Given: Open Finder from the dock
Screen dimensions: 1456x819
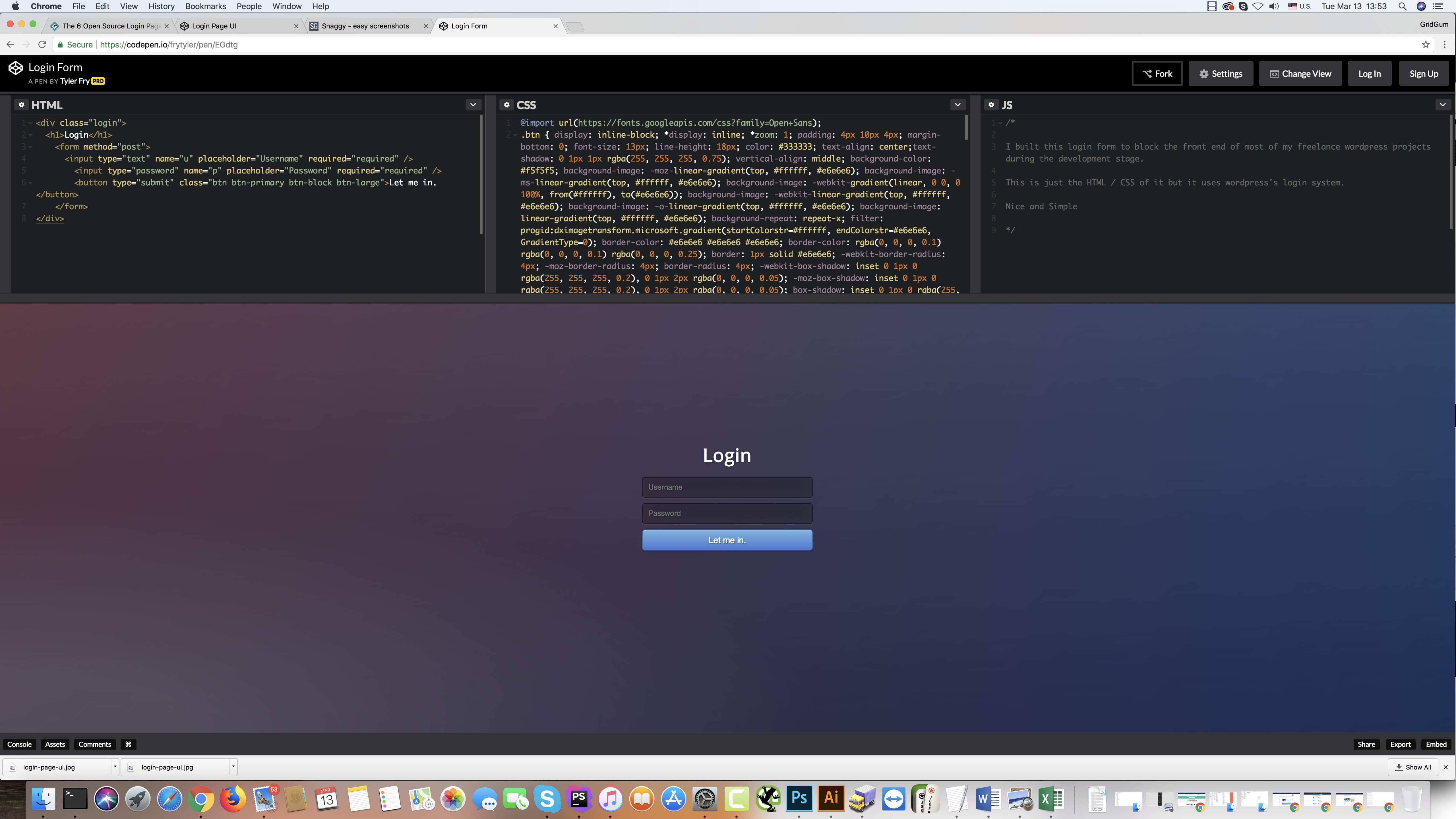Looking at the screenshot, I should coord(44,799).
